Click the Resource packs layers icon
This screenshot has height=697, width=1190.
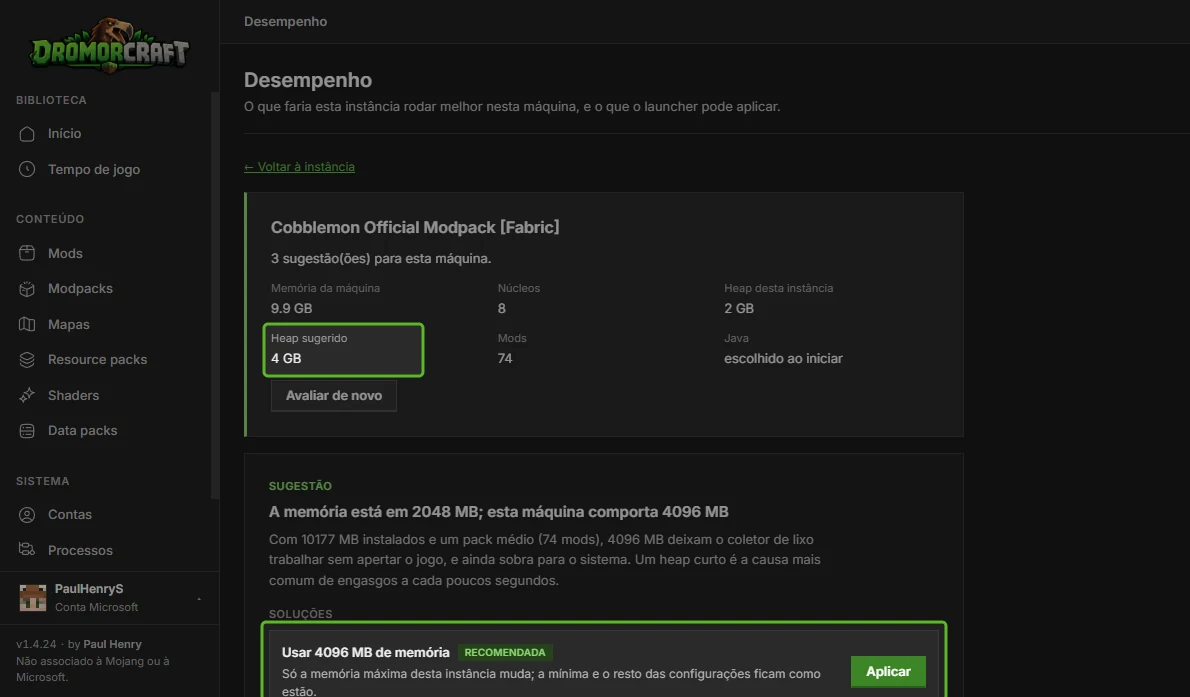[27, 360]
